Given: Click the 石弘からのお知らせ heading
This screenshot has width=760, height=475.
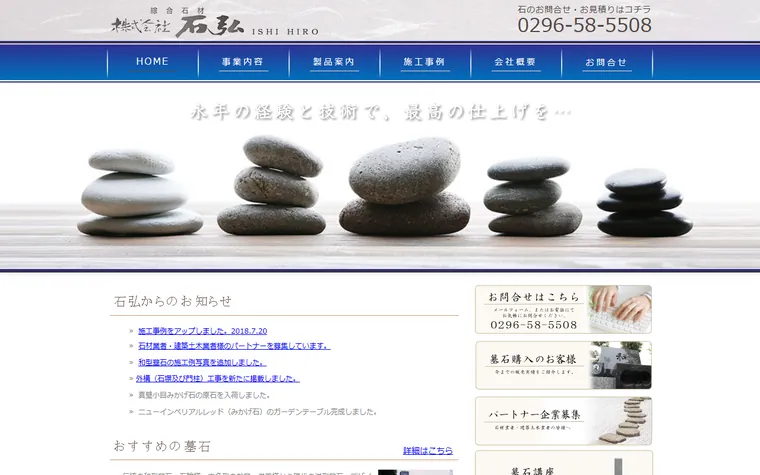Looking at the screenshot, I should [x=173, y=301].
